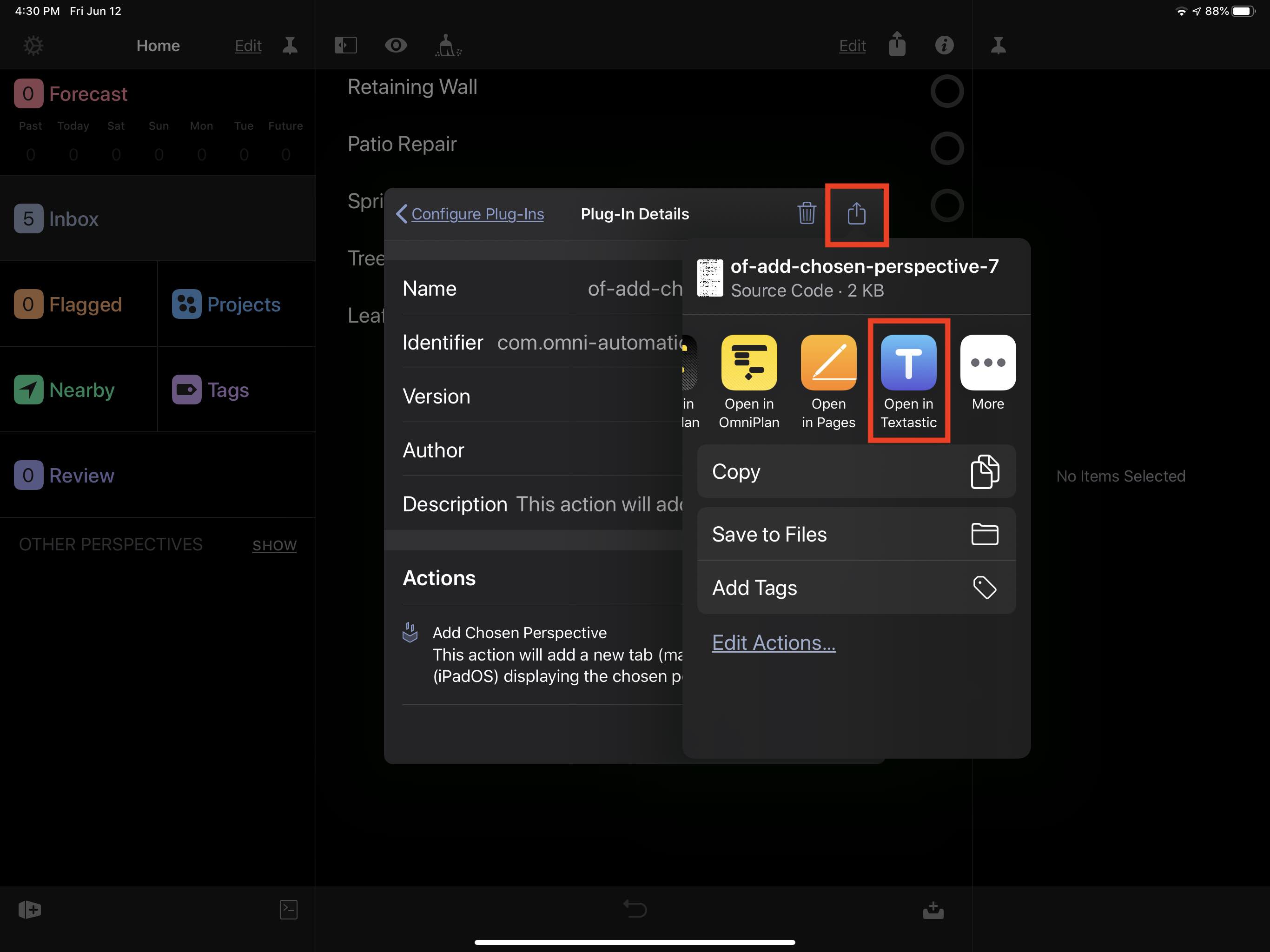
Task: Tap Edit Actions at bottom of sheet
Action: [774, 642]
